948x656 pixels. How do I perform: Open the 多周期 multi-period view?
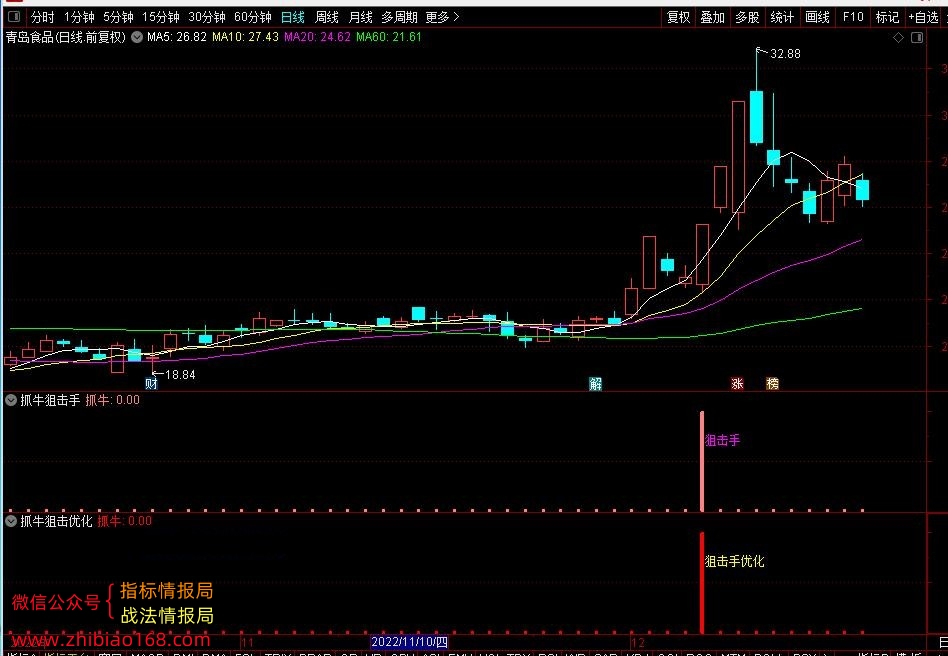(399, 18)
